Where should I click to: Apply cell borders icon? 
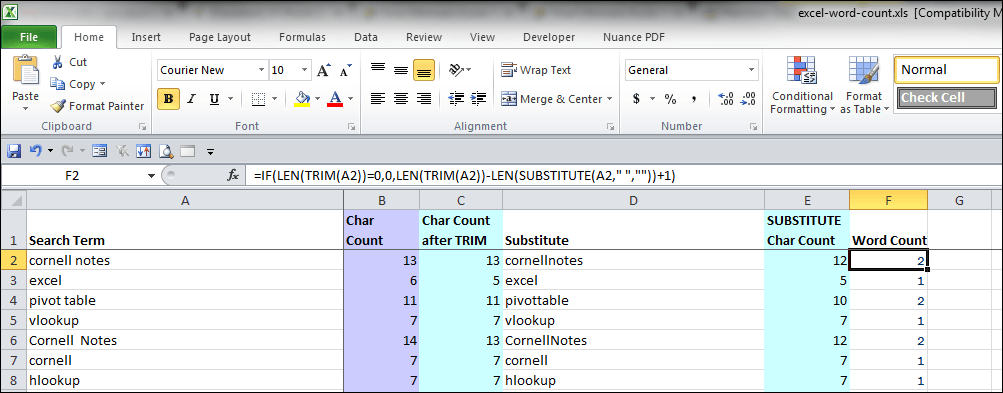point(258,99)
